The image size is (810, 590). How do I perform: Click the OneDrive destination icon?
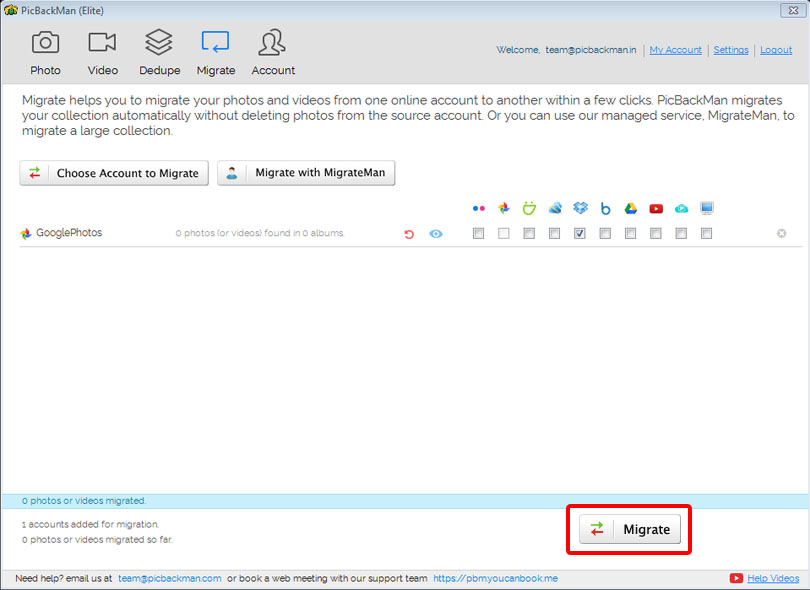(555, 208)
